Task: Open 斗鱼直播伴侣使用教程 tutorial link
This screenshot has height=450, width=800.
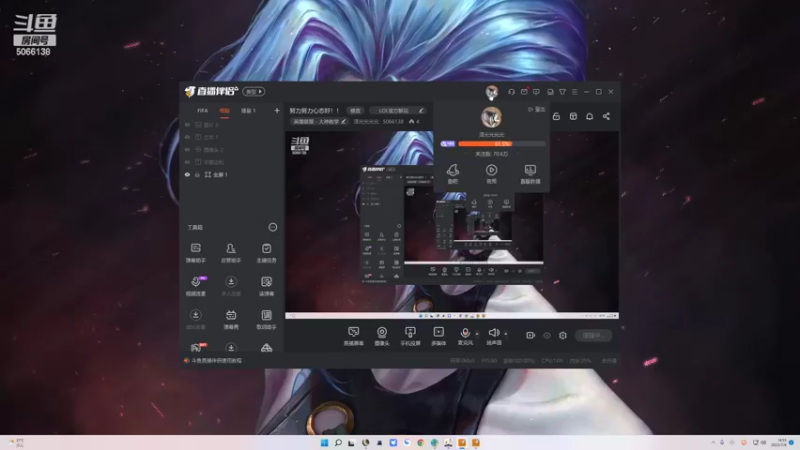Action: click(x=217, y=361)
